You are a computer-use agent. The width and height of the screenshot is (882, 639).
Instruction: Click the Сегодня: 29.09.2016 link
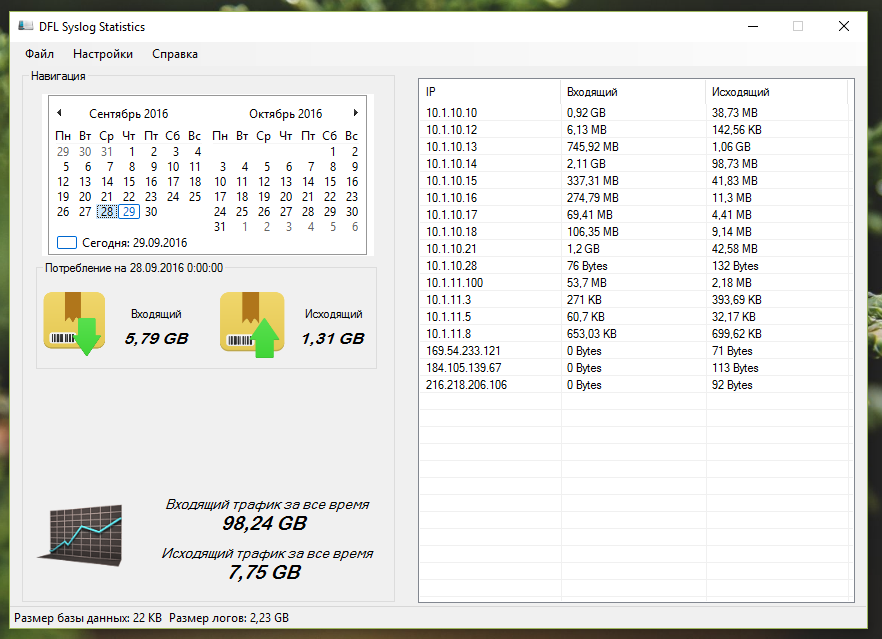click(134, 242)
